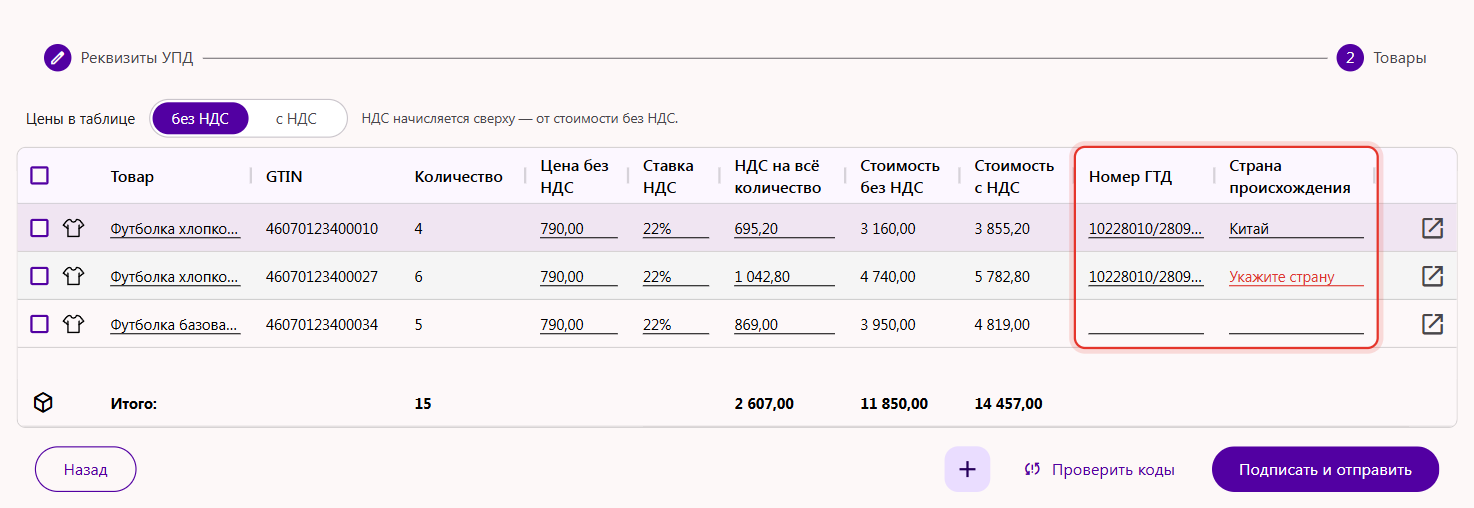Viewport: 1474px width, 508px height.
Task: Click the total with VAT 14 457,00
Action: click(x=1008, y=404)
